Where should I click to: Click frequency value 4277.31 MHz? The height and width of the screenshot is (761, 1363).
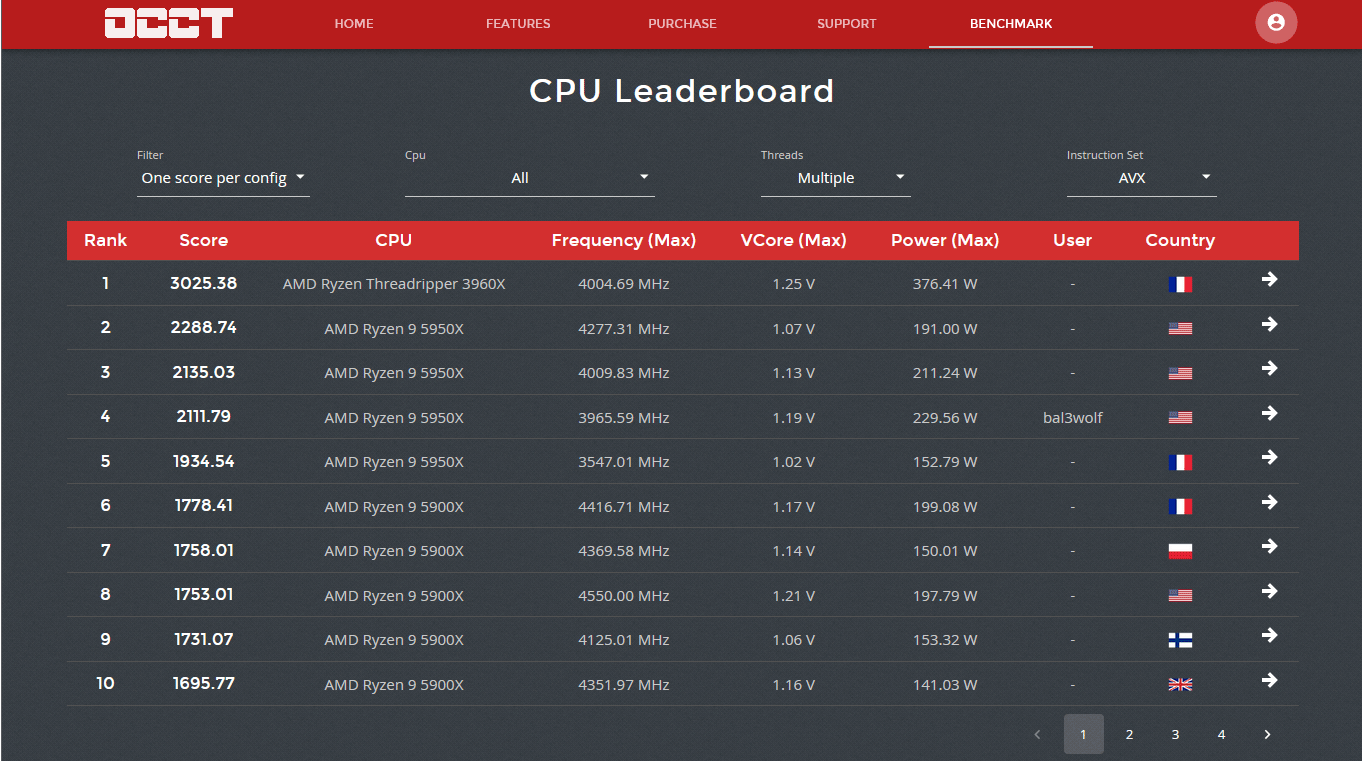coord(624,329)
